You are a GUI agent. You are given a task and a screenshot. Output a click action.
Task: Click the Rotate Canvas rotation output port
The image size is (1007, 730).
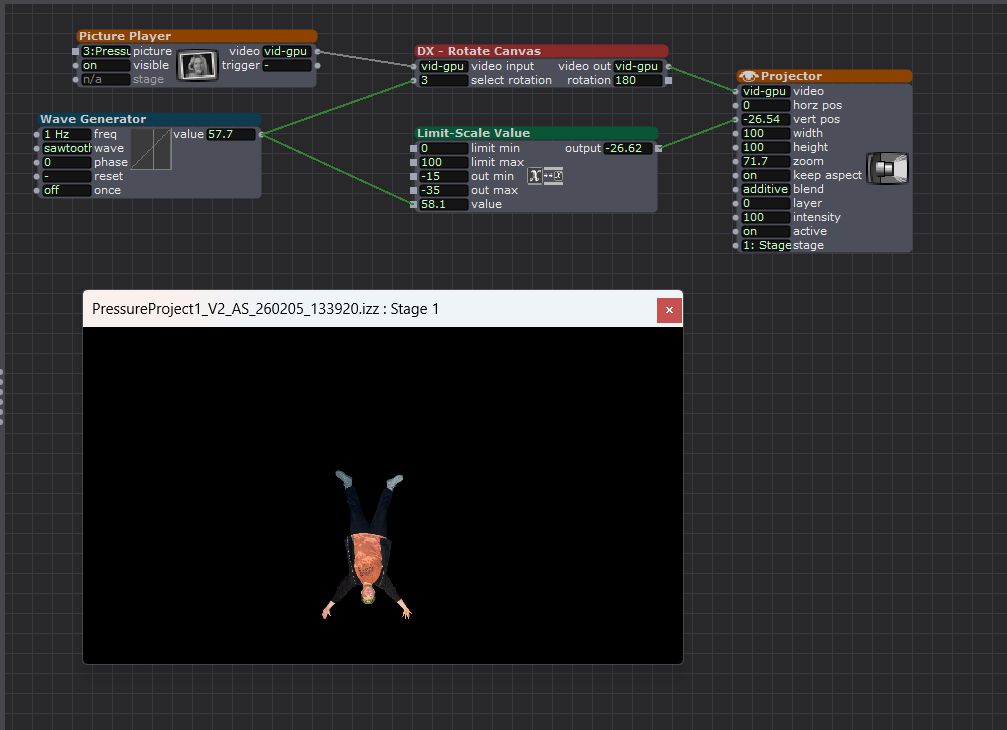668,80
